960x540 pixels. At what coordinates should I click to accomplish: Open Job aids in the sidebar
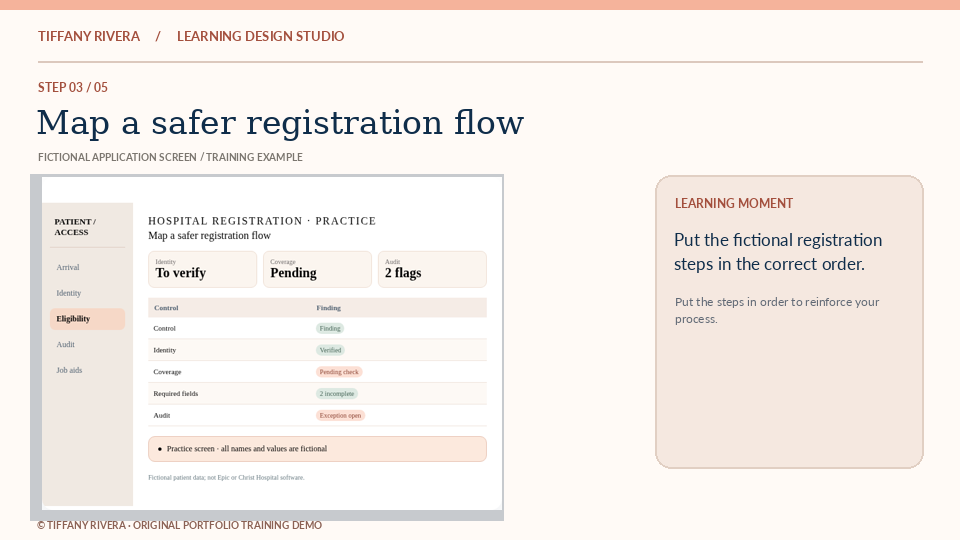click(x=69, y=370)
